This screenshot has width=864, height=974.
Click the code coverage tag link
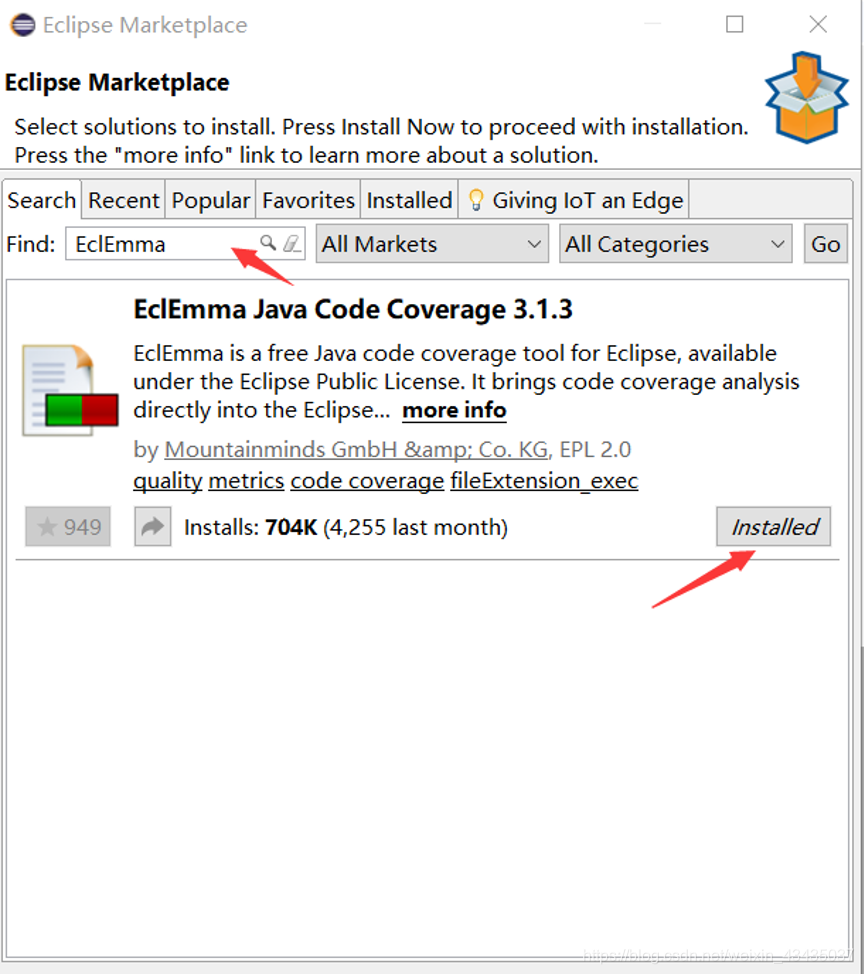coord(367,481)
